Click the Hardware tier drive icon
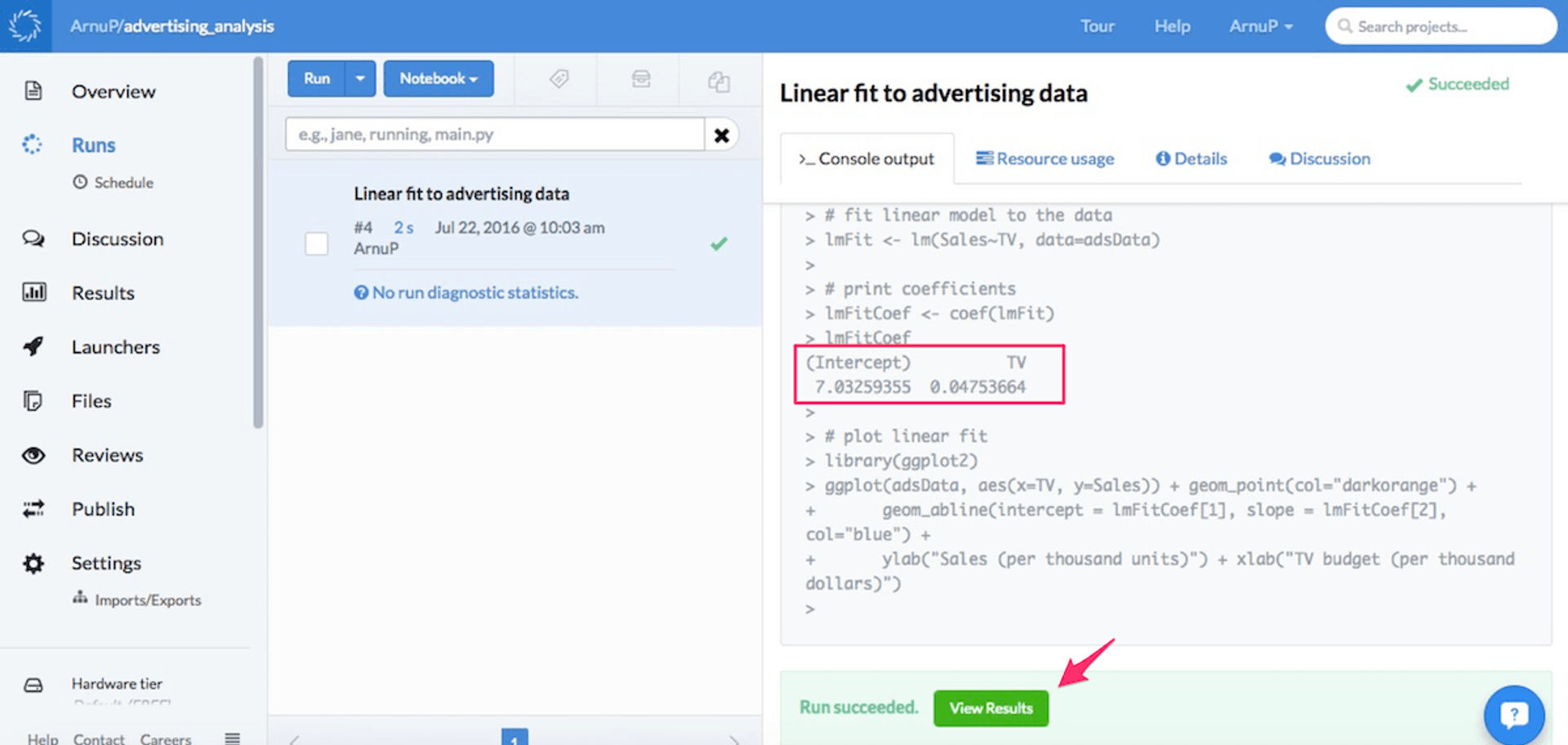The height and width of the screenshot is (745, 1568). [33, 685]
